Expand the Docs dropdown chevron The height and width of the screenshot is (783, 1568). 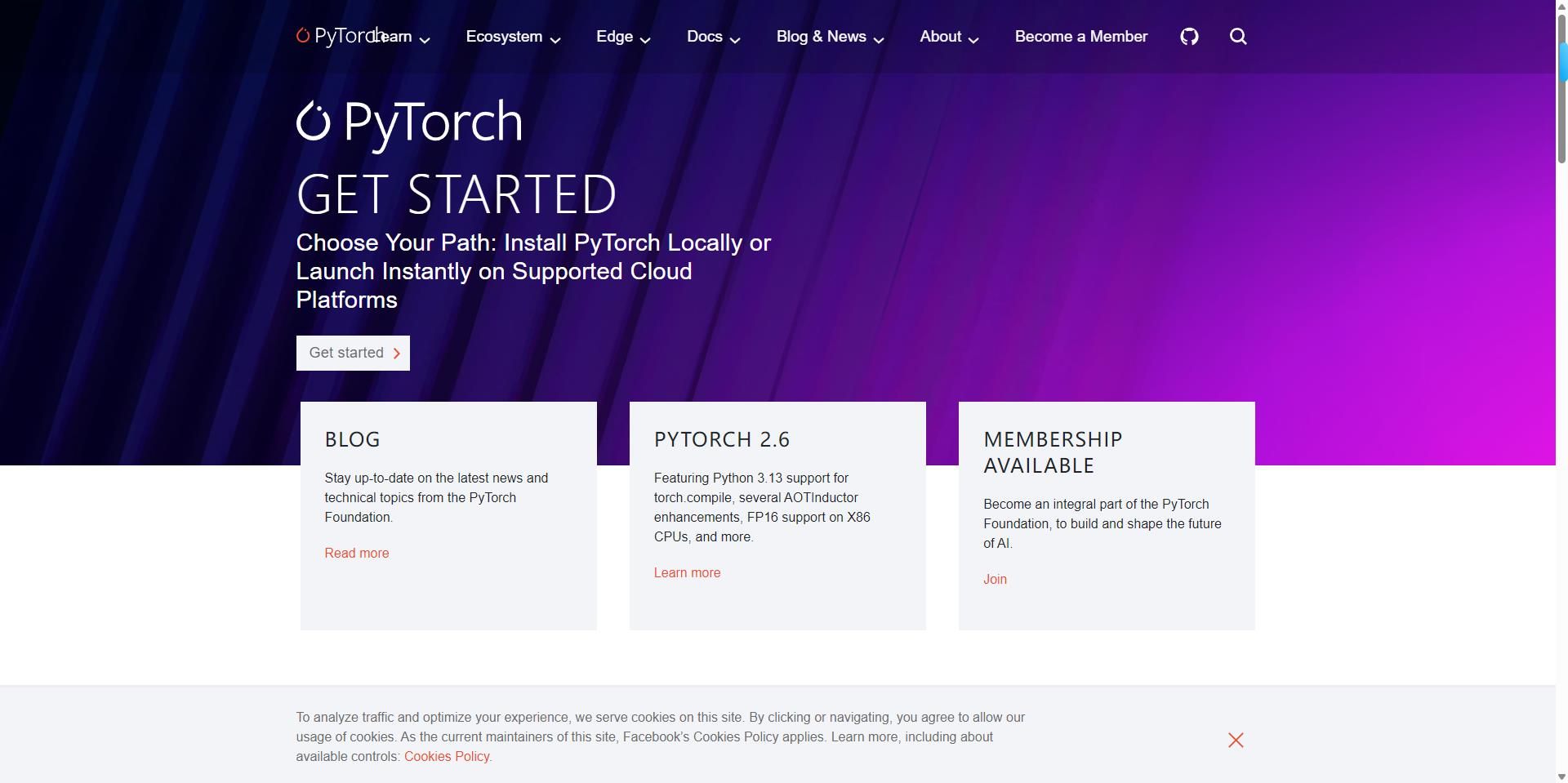(735, 39)
